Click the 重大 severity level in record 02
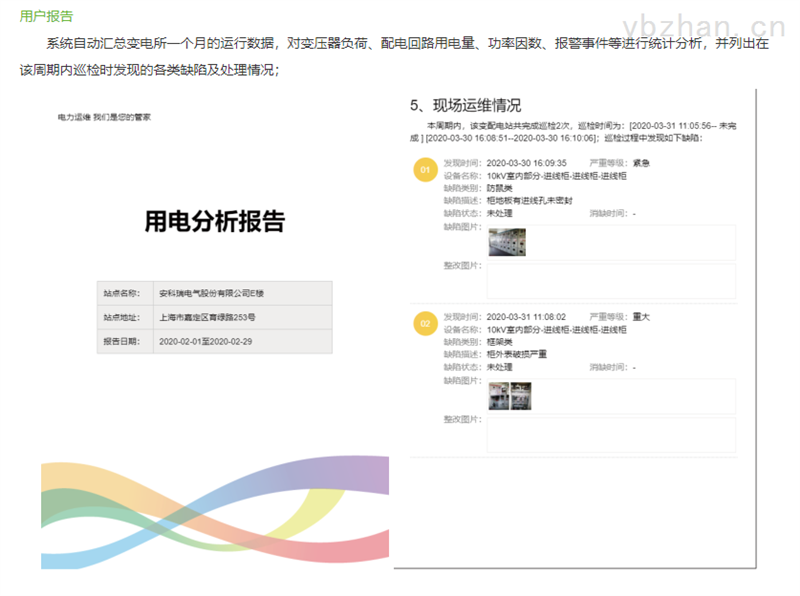 point(641,316)
